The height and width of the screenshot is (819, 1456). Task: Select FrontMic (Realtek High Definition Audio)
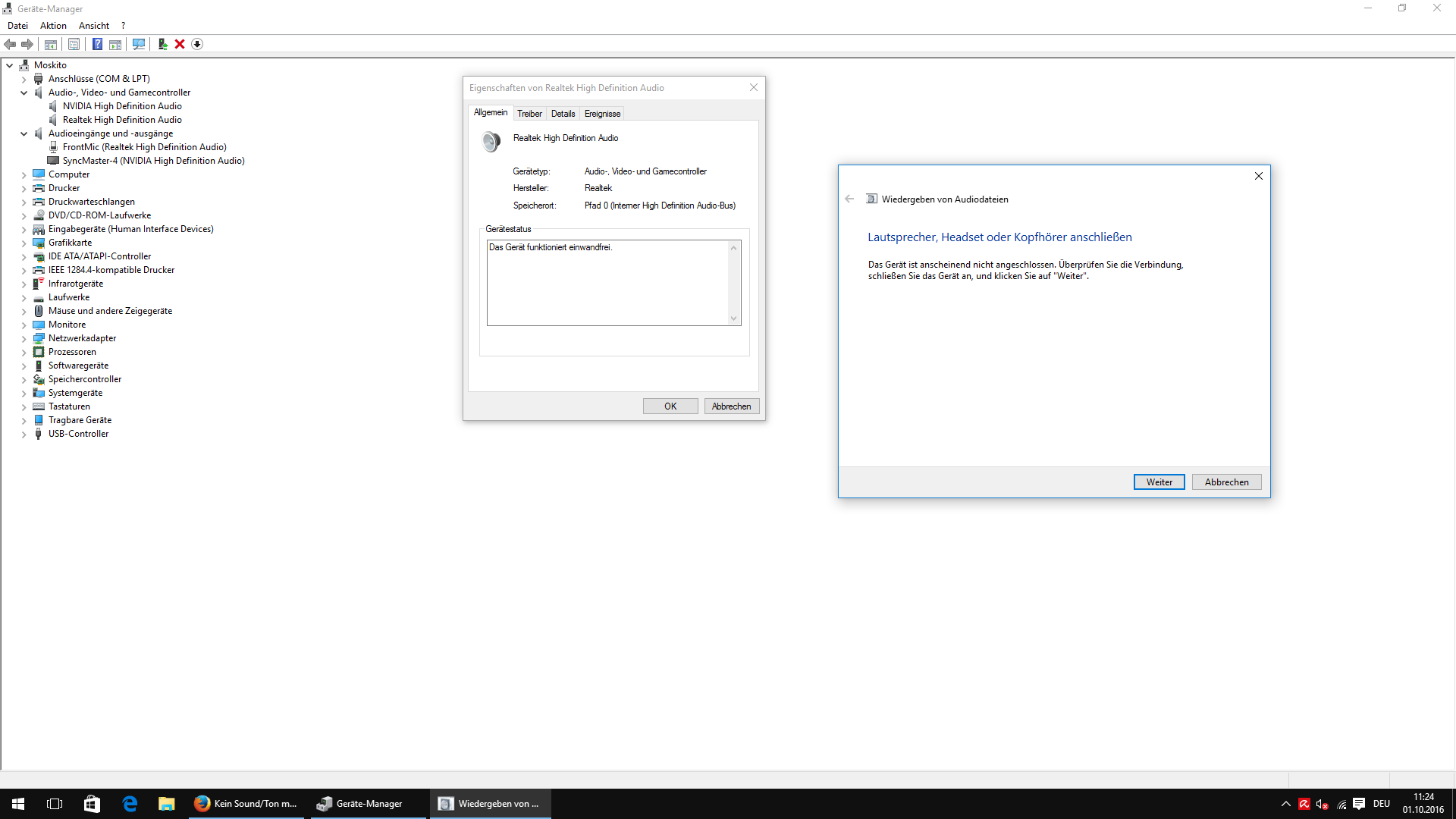[x=144, y=147]
